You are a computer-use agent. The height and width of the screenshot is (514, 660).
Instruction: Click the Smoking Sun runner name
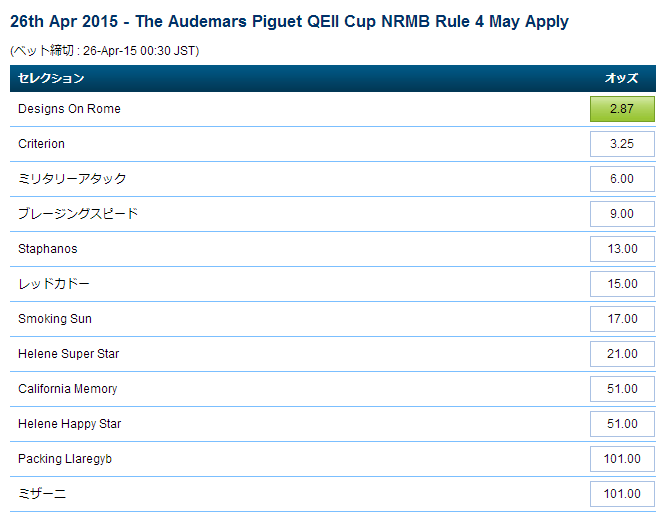[56, 319]
